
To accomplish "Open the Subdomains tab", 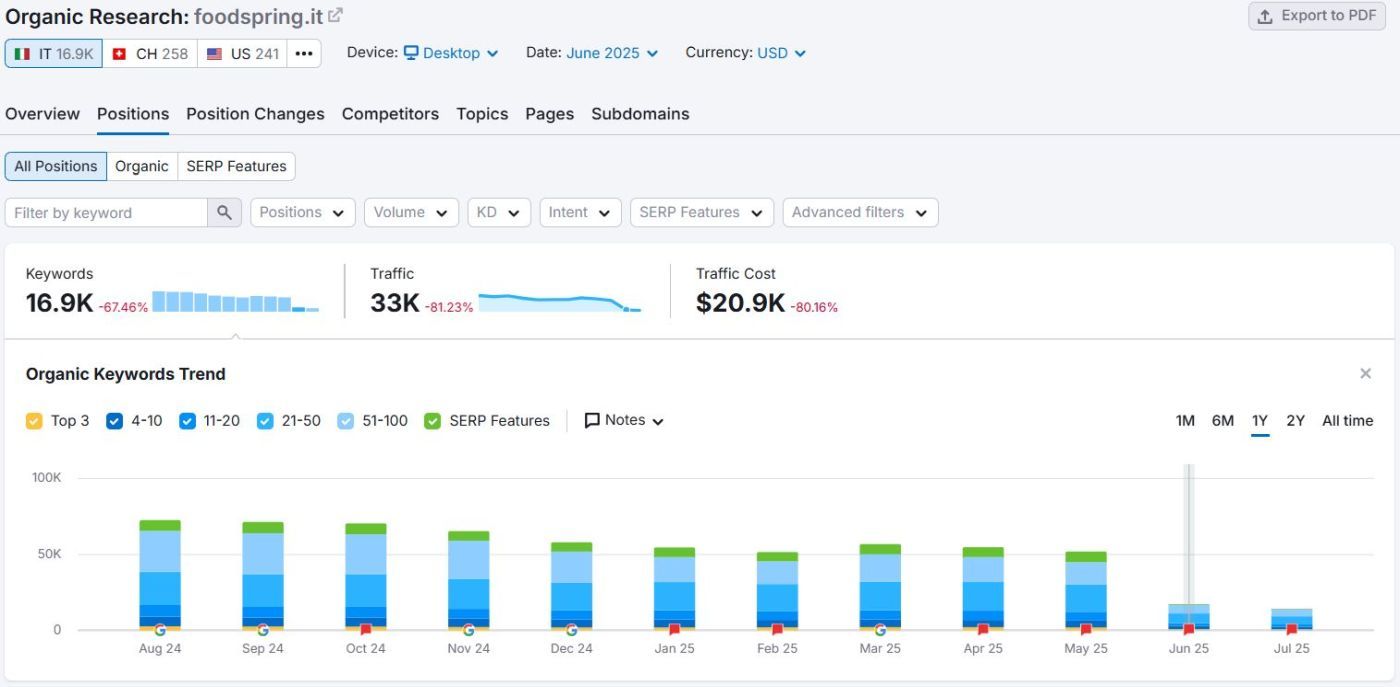I will coord(640,114).
